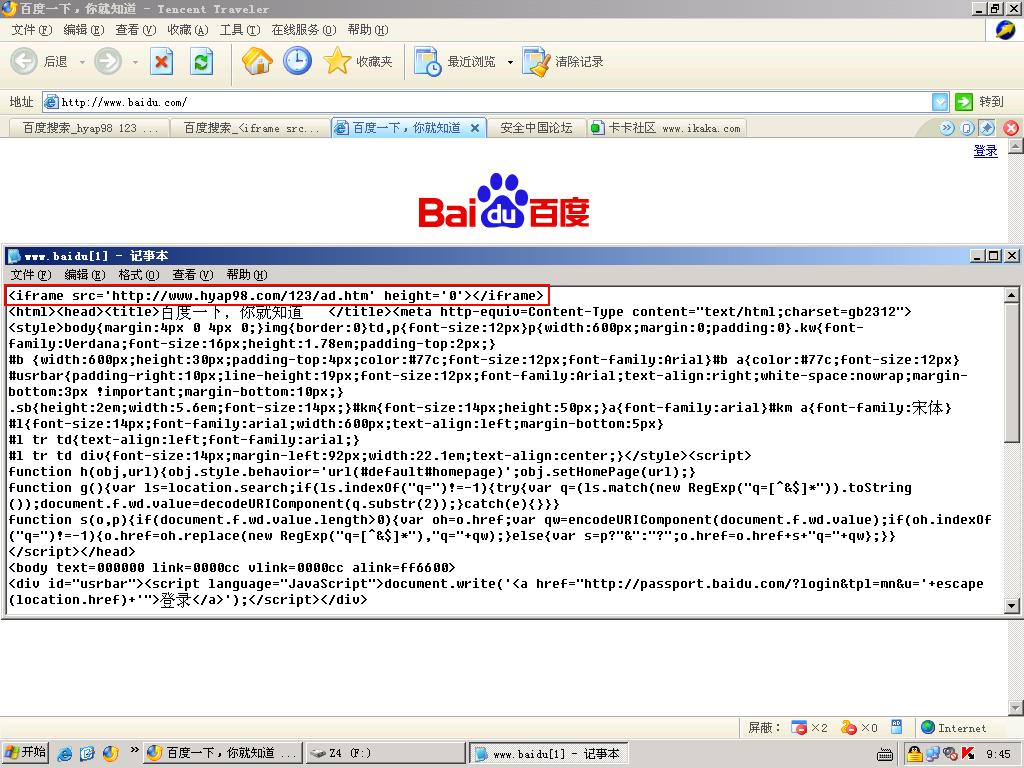Viewport: 1024px width, 768px height.
Task: Switch to 百度搜索_hyap98 123 tab
Action: click(x=90, y=128)
